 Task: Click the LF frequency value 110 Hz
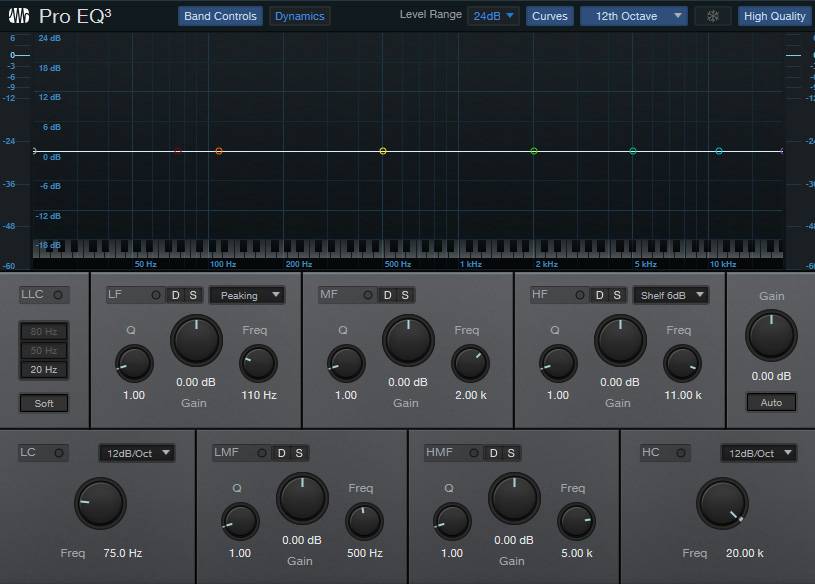tap(259, 395)
